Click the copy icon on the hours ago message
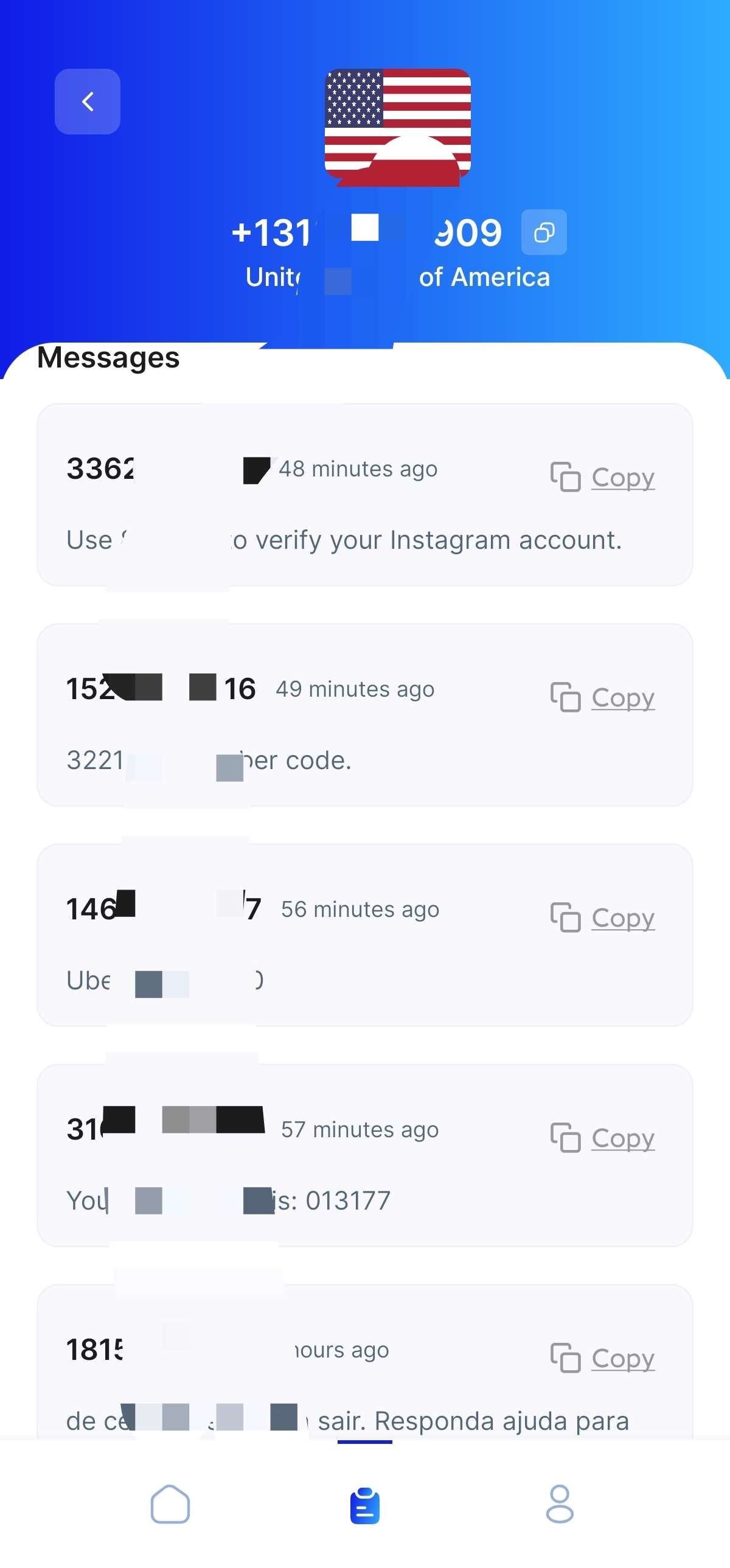The height and width of the screenshot is (1568, 730). [x=565, y=1358]
